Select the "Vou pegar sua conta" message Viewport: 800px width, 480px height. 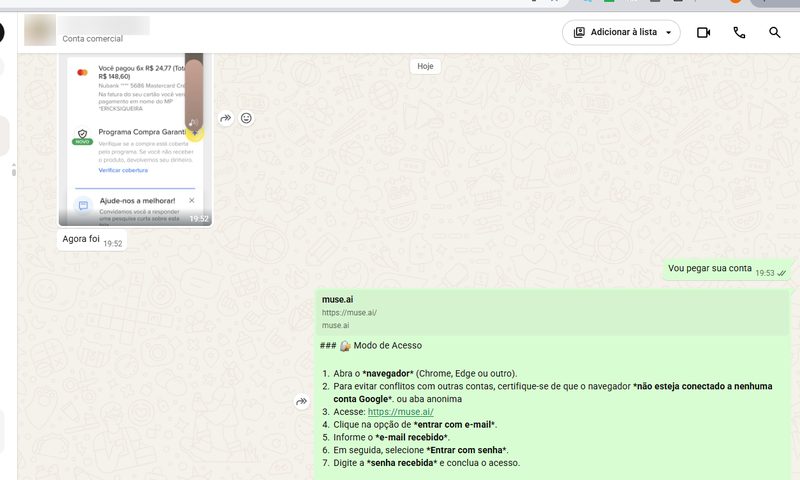pyautogui.click(x=728, y=269)
